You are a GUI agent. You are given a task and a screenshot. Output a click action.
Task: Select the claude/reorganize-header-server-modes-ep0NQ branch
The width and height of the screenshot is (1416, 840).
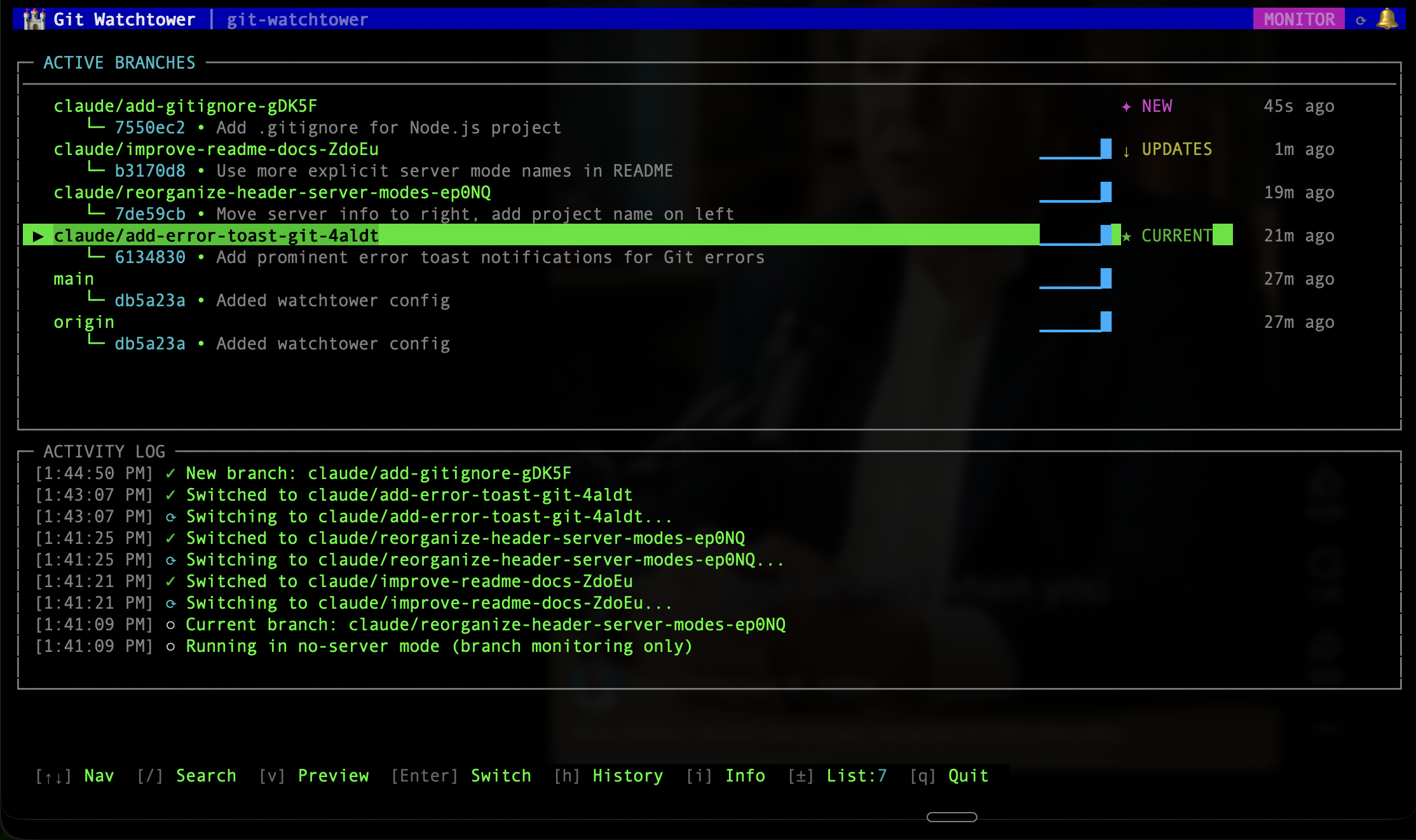click(x=272, y=192)
